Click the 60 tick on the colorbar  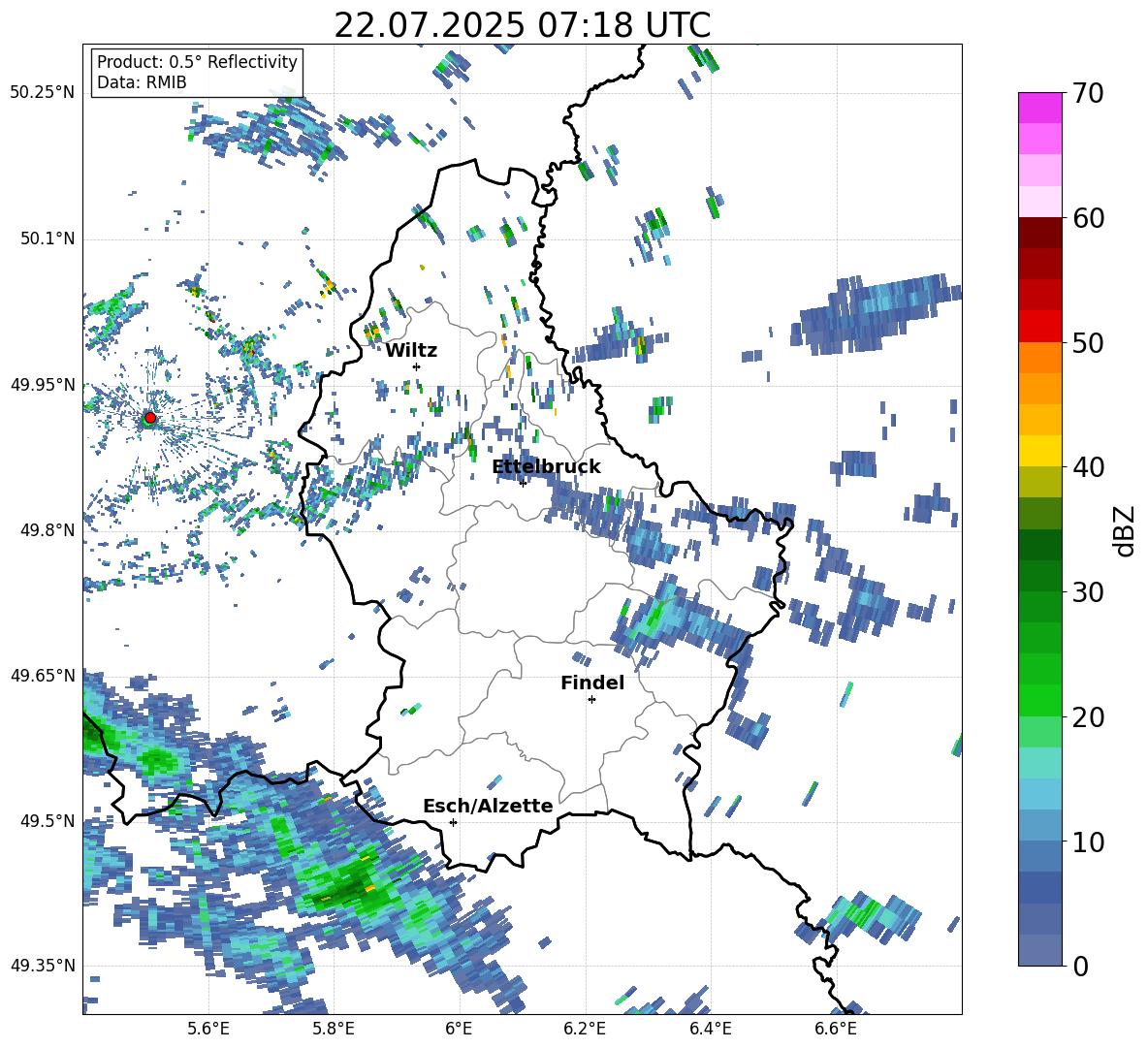[x=1088, y=218]
